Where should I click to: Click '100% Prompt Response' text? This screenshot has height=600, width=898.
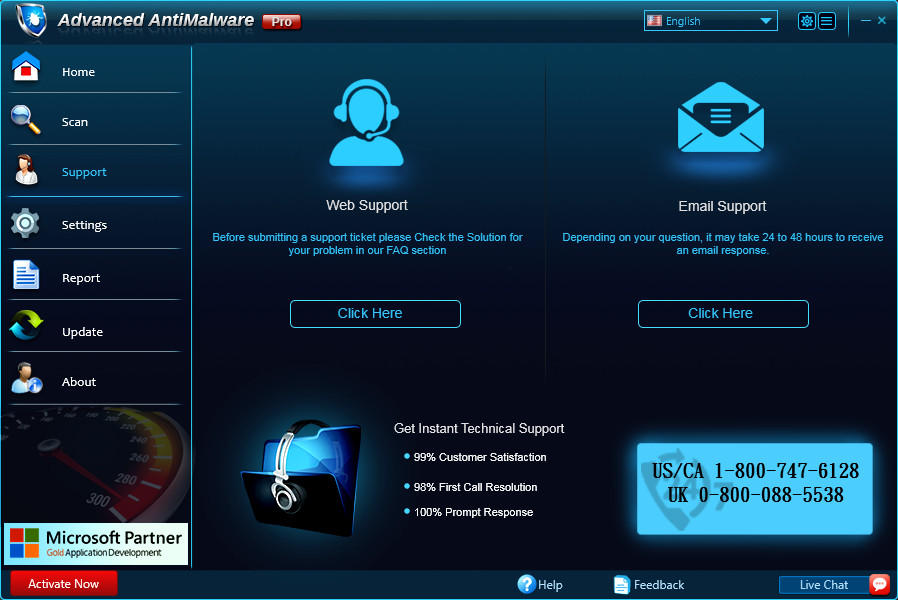click(473, 512)
